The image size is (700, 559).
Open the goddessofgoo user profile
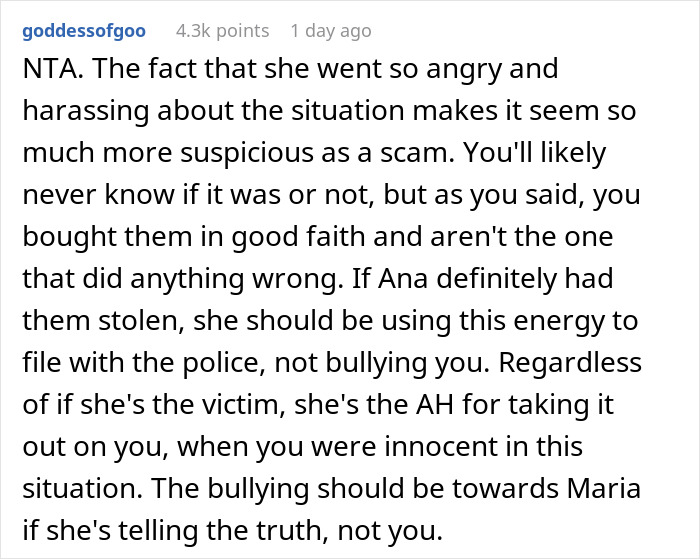click(x=83, y=31)
